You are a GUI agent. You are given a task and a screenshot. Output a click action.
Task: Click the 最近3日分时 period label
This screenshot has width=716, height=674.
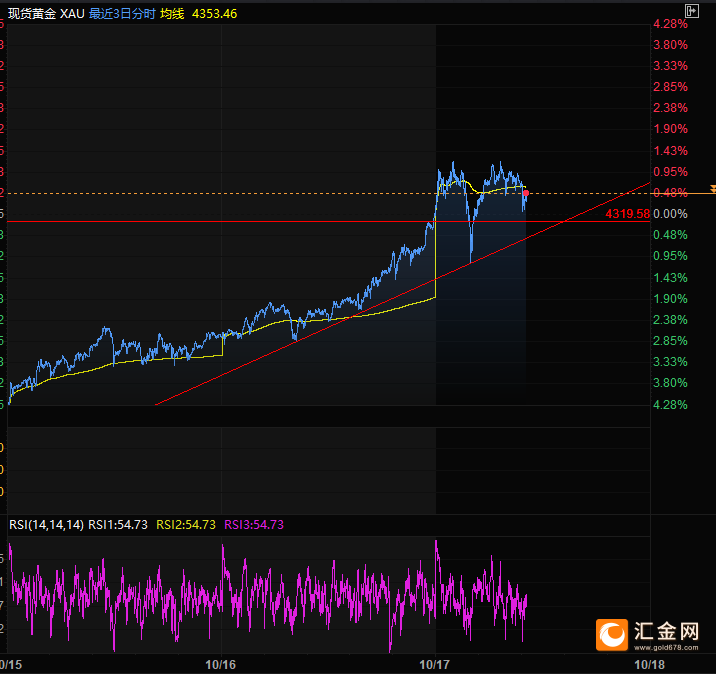[x=122, y=14]
